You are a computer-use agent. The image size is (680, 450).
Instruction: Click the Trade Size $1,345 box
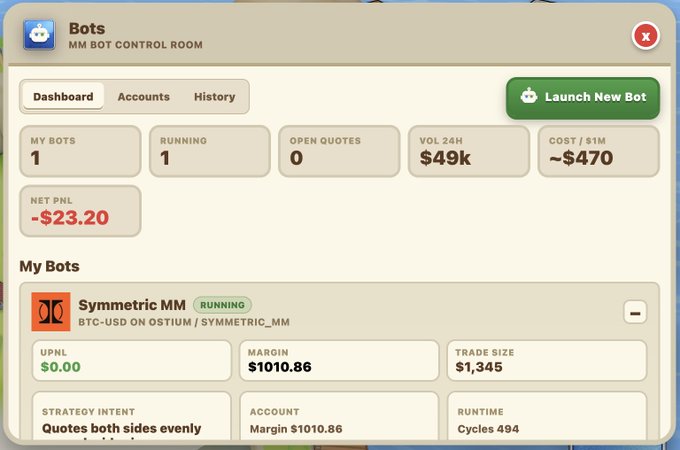pos(547,360)
